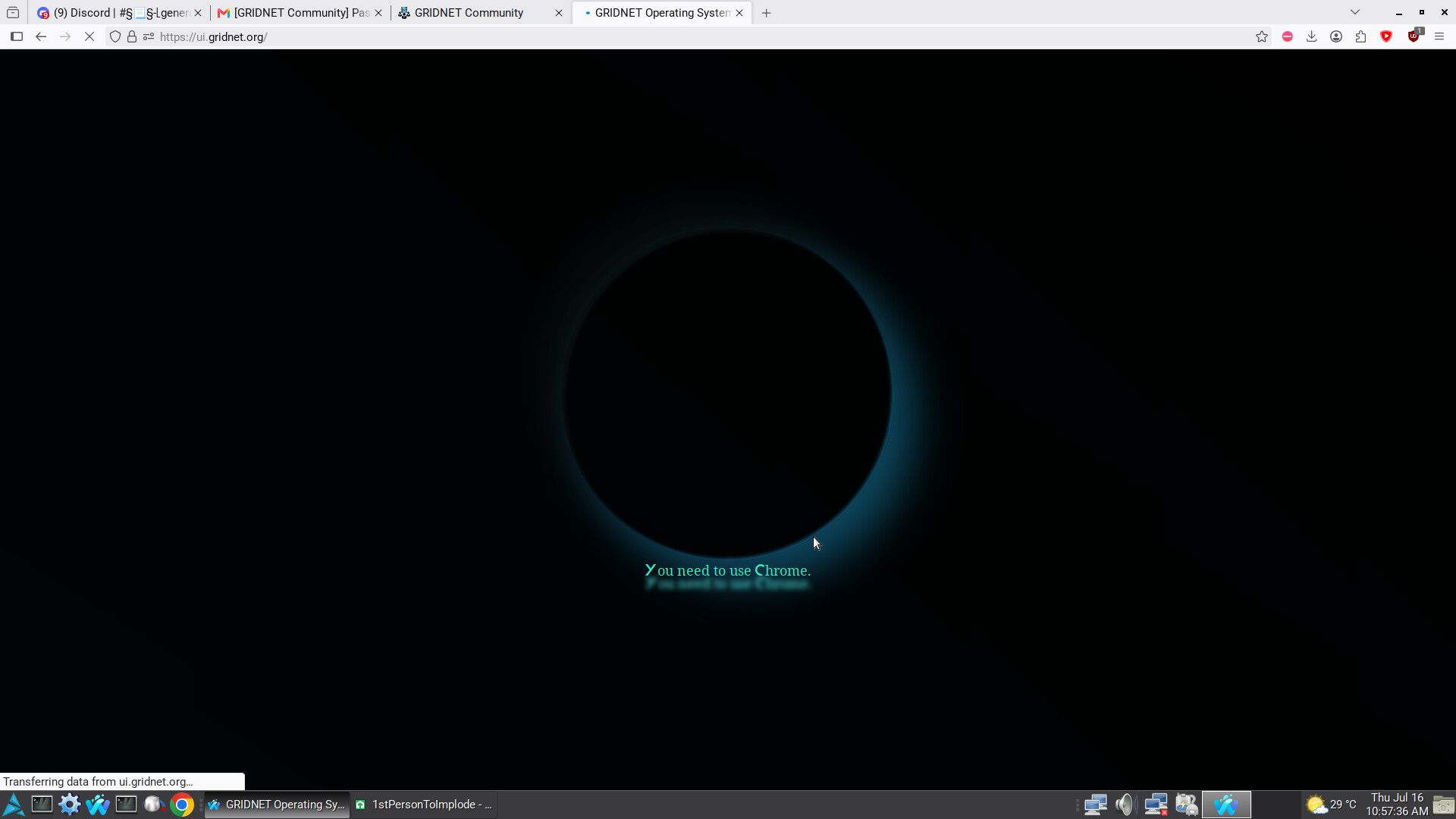This screenshot has height=819, width=1456.
Task: Open the disconnected network tray icon
Action: 1156,805
